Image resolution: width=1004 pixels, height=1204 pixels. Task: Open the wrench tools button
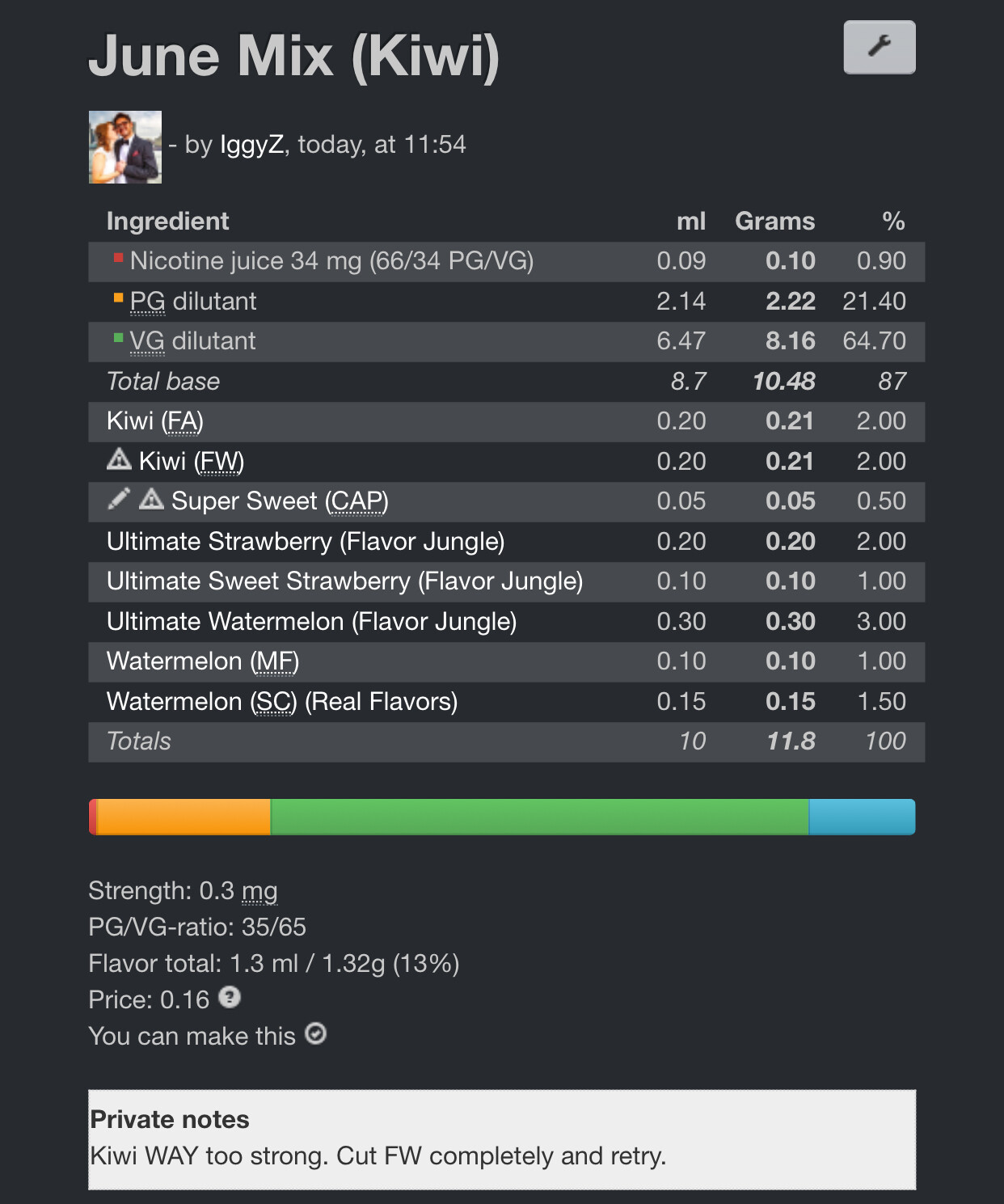880,47
